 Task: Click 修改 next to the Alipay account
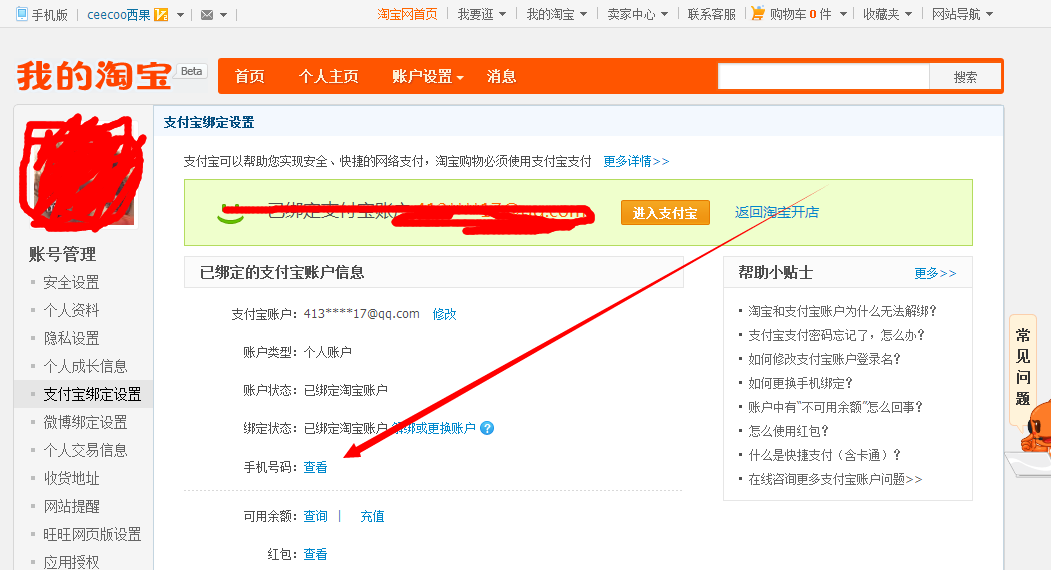click(444, 314)
